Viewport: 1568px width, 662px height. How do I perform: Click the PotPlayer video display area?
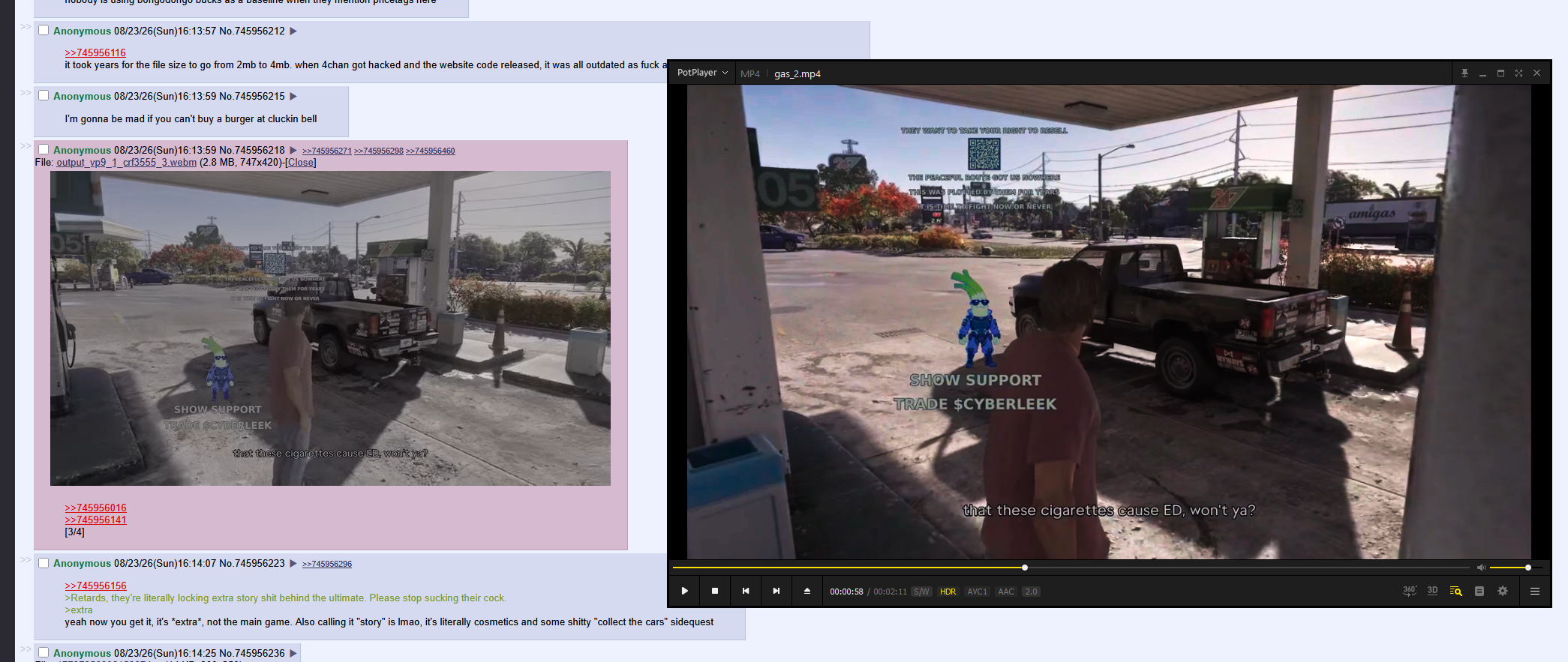coord(1109,322)
